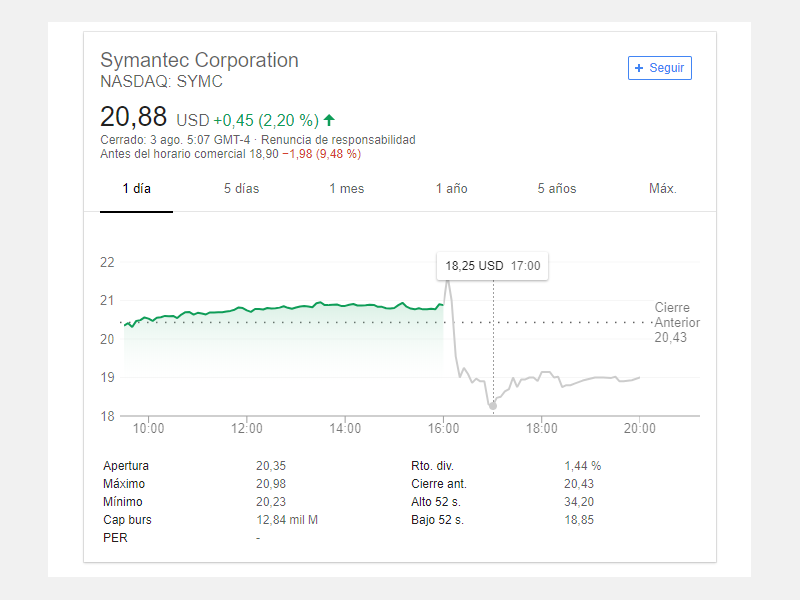800x600 pixels.
Task: Select the 1 día tab
Action: pyautogui.click(x=136, y=189)
